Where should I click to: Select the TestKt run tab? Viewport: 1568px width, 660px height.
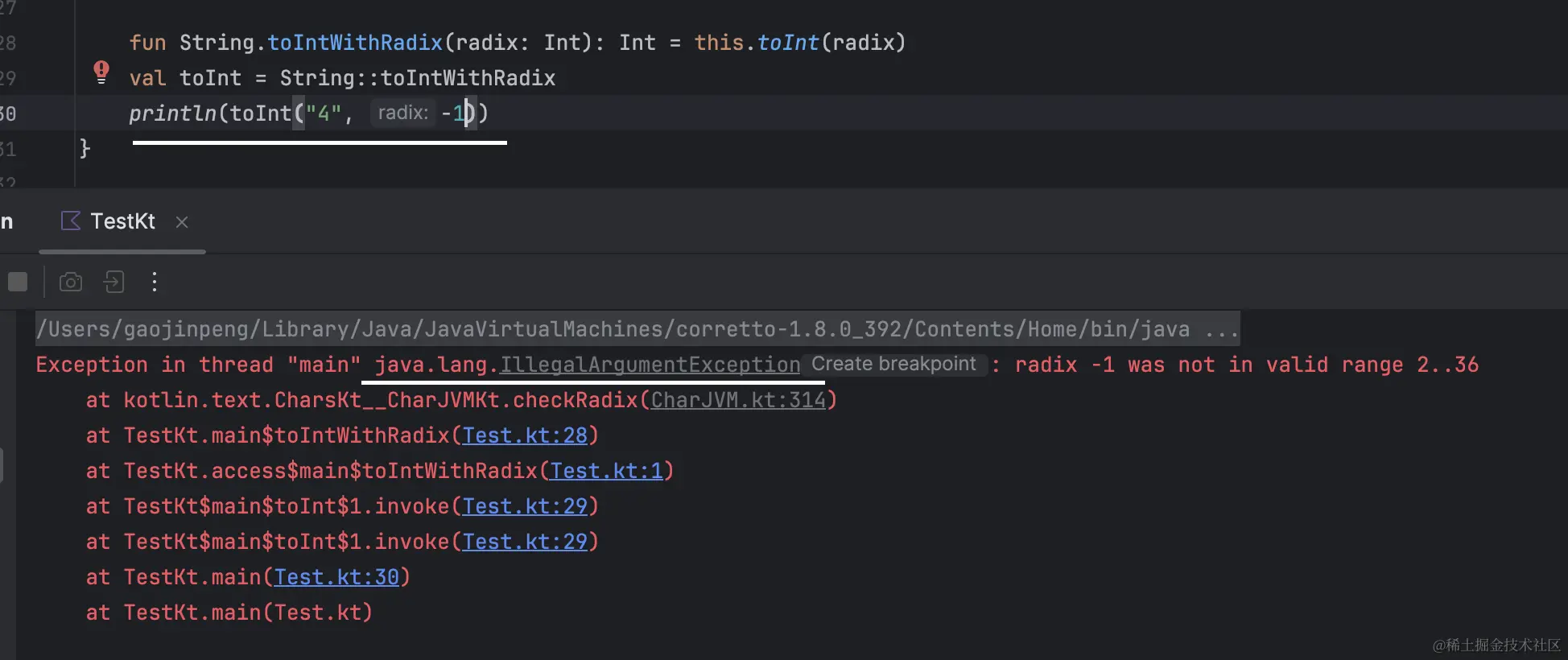coord(122,221)
